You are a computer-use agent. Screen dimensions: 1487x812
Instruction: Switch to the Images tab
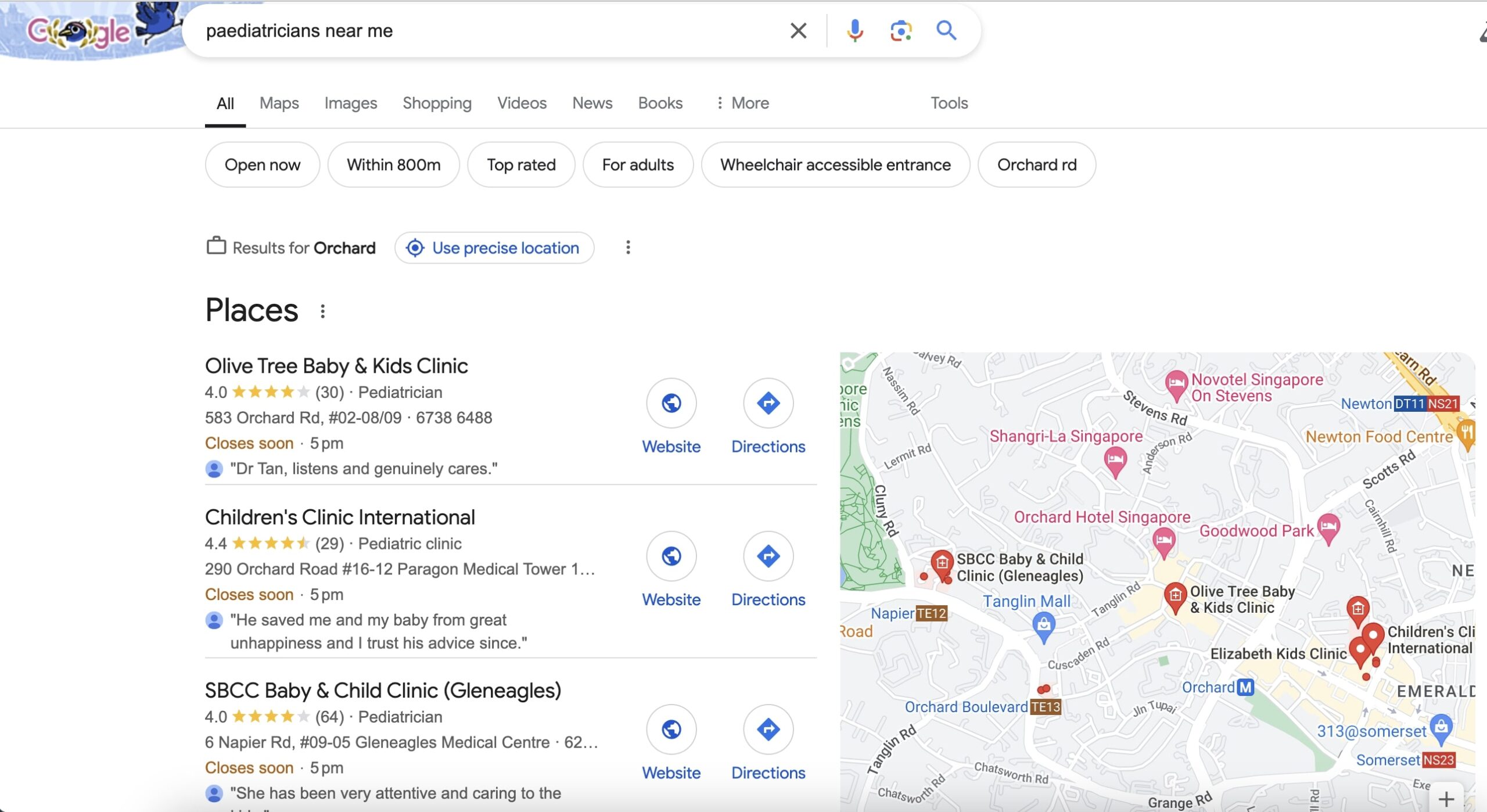click(x=351, y=103)
